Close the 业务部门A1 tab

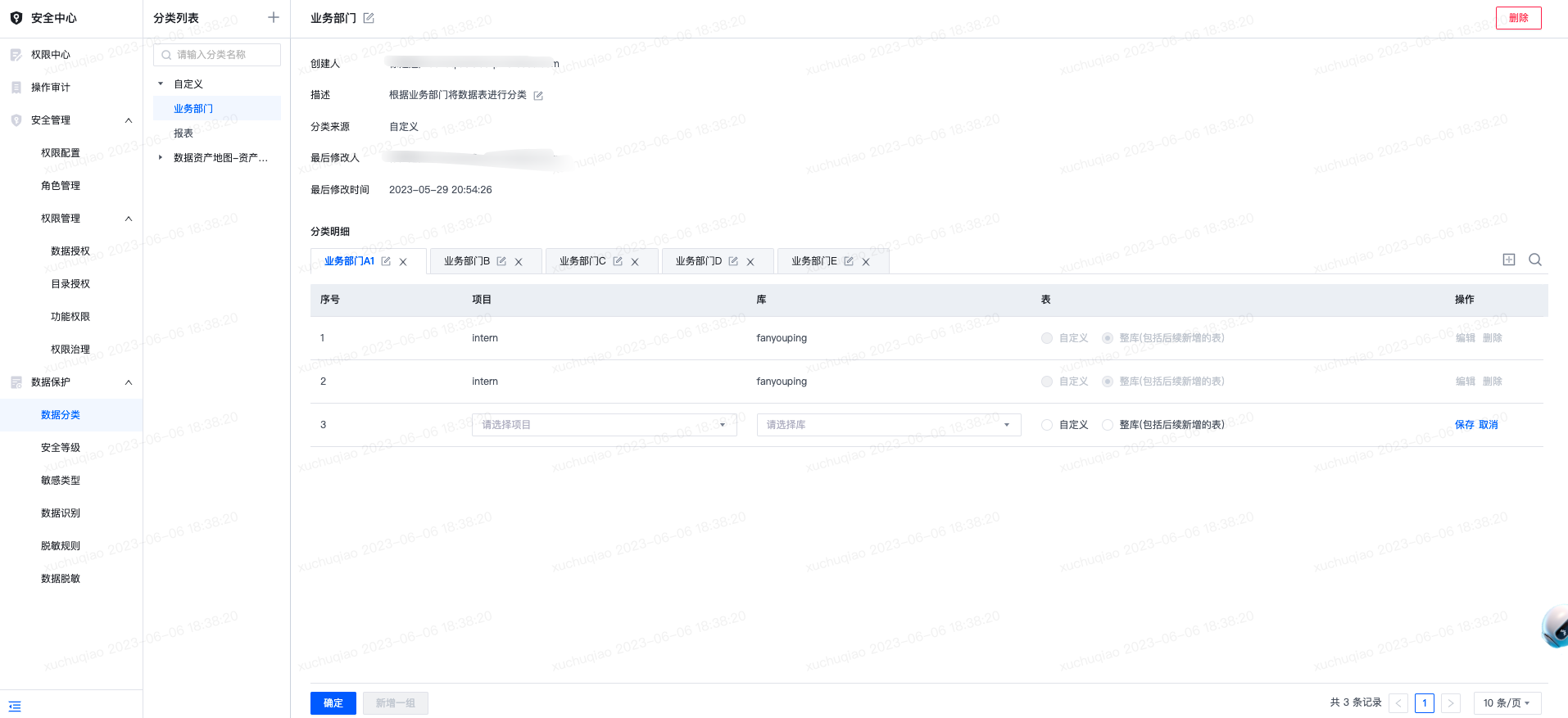(403, 262)
